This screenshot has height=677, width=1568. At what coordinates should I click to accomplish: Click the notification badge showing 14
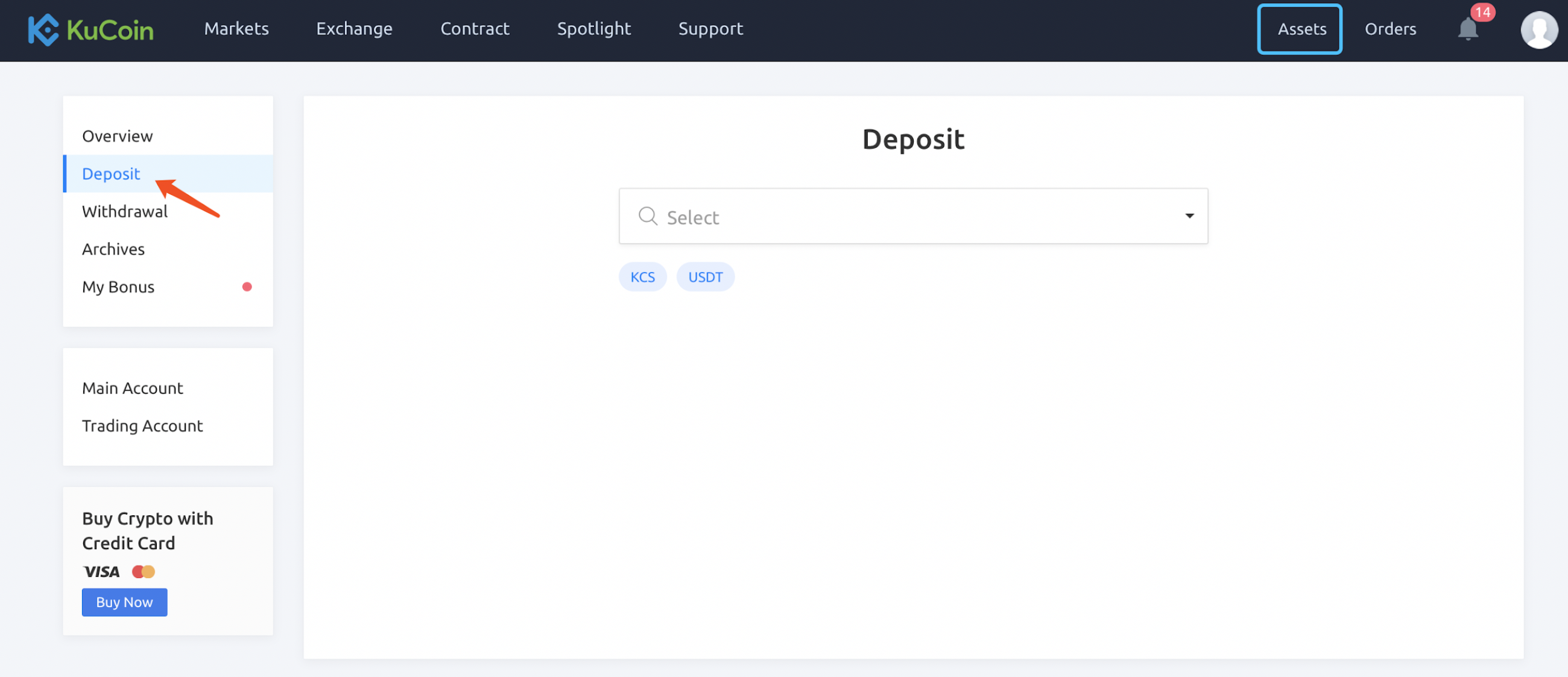coord(1483,12)
